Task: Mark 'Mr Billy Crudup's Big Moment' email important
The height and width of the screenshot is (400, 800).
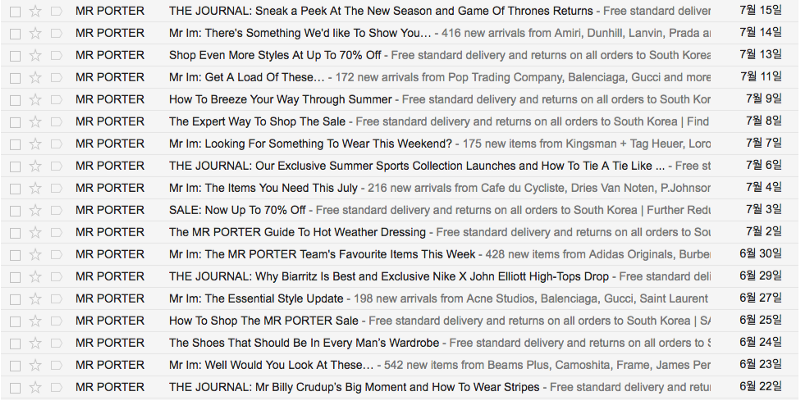Action: click(x=56, y=387)
